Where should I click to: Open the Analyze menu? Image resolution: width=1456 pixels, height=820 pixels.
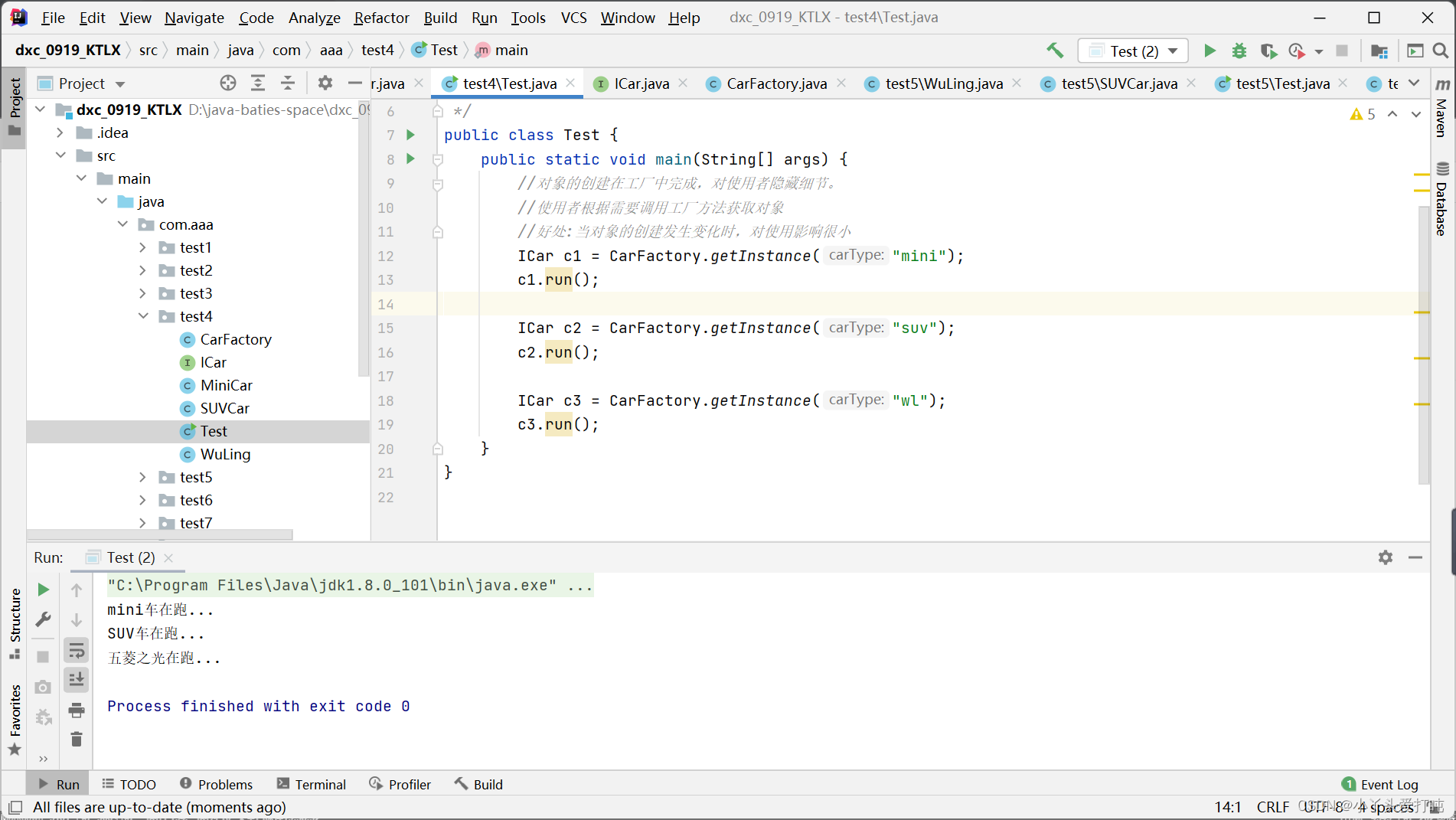(x=314, y=17)
